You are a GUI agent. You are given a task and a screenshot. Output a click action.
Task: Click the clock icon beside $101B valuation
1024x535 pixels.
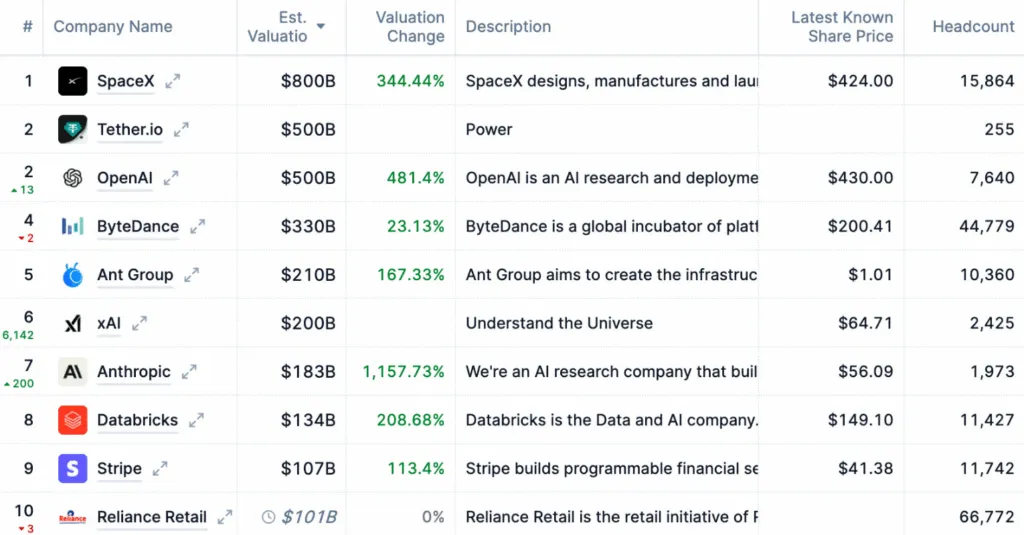click(268, 517)
